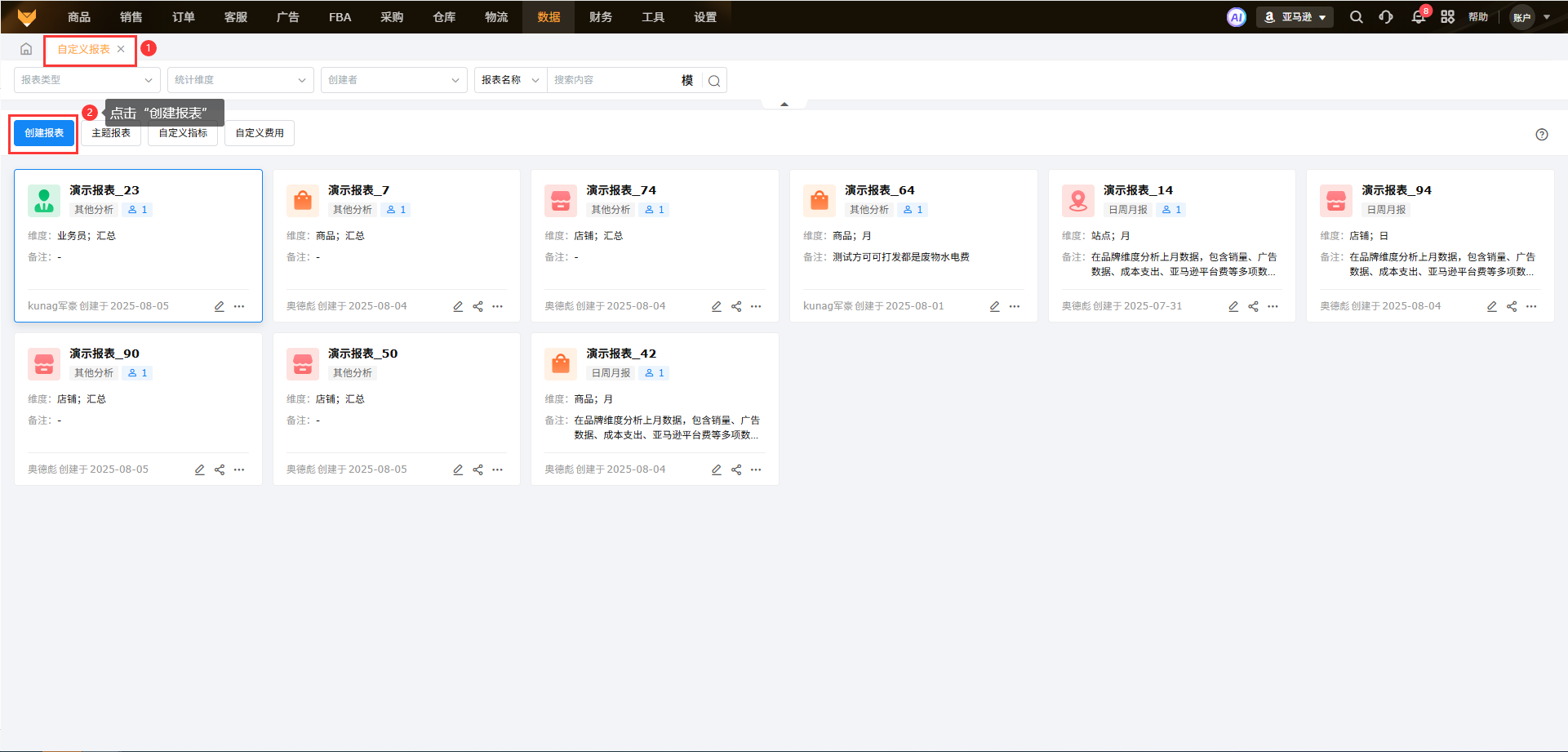
Task: Click the 自定义费用 button
Action: point(260,133)
